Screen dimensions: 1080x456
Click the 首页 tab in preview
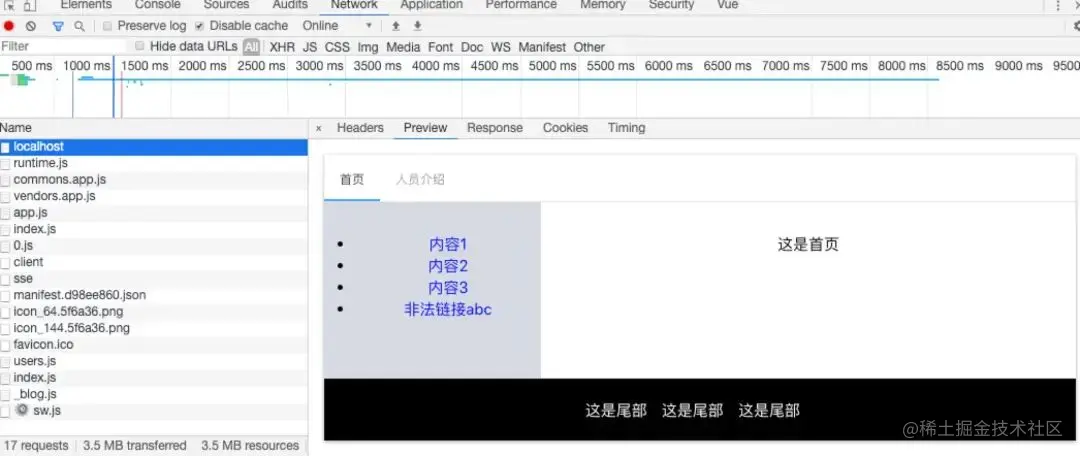[x=352, y=180]
